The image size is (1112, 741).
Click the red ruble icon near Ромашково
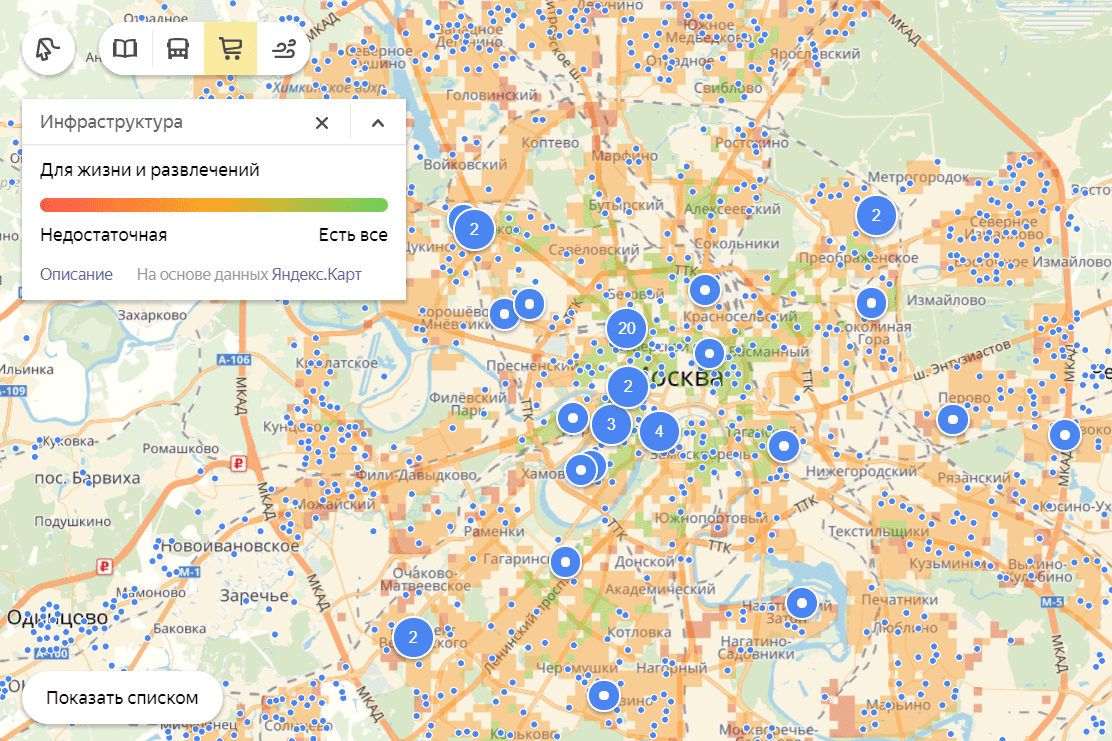[x=238, y=463]
